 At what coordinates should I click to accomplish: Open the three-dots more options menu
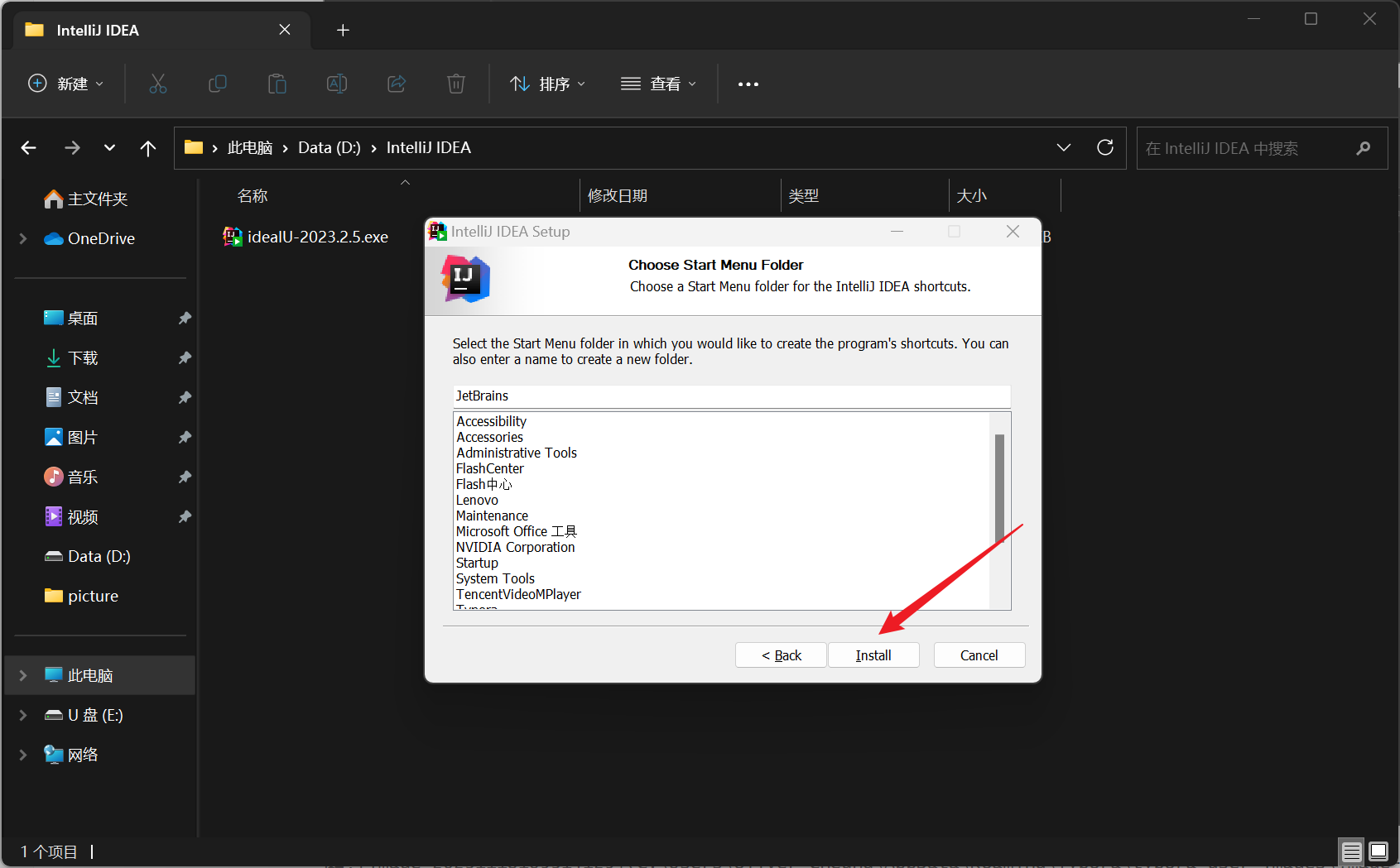(748, 84)
